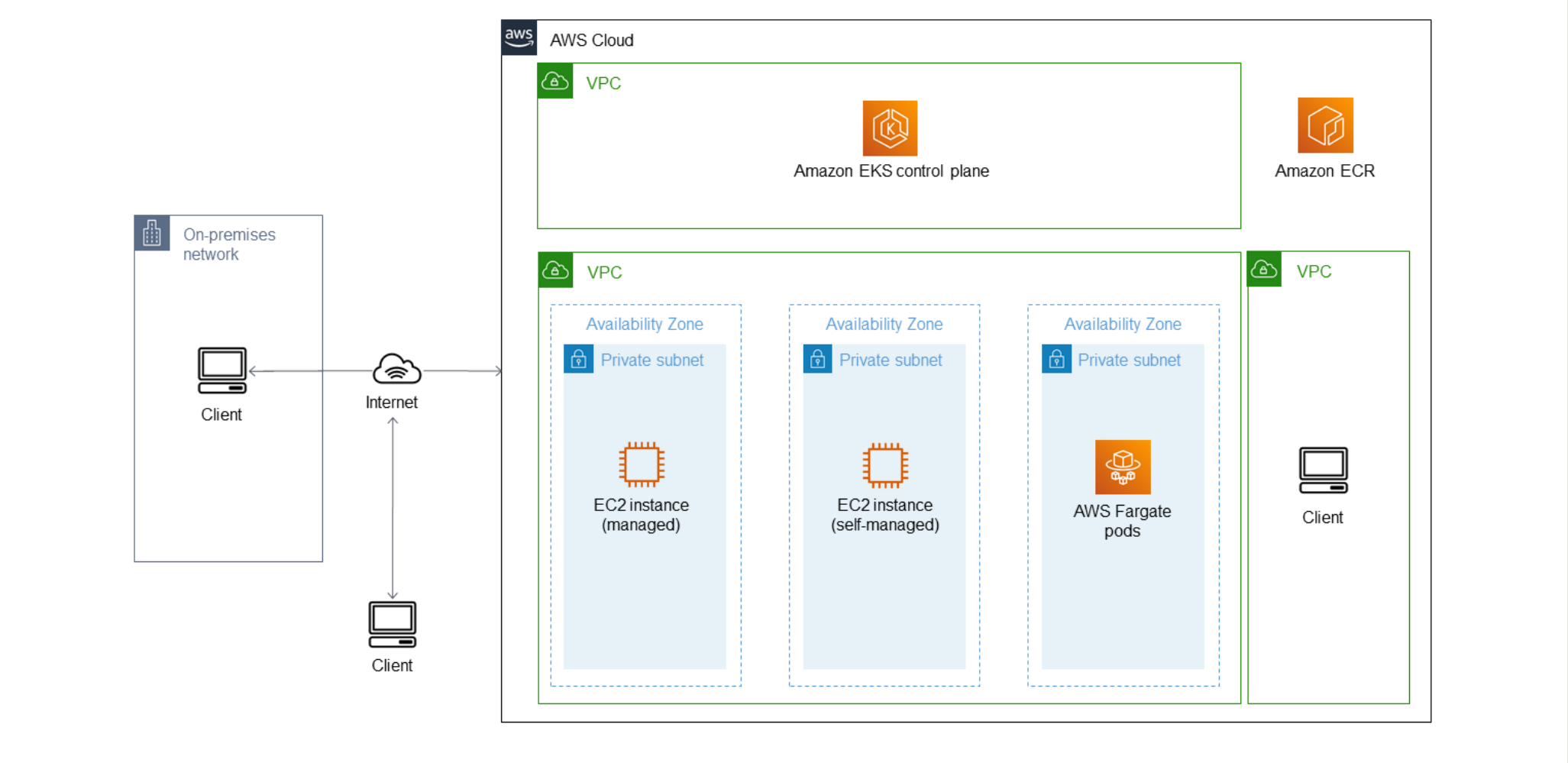The image size is (1568, 763).
Task: Click the Client label below the Internet arrow
Action: tap(392, 666)
